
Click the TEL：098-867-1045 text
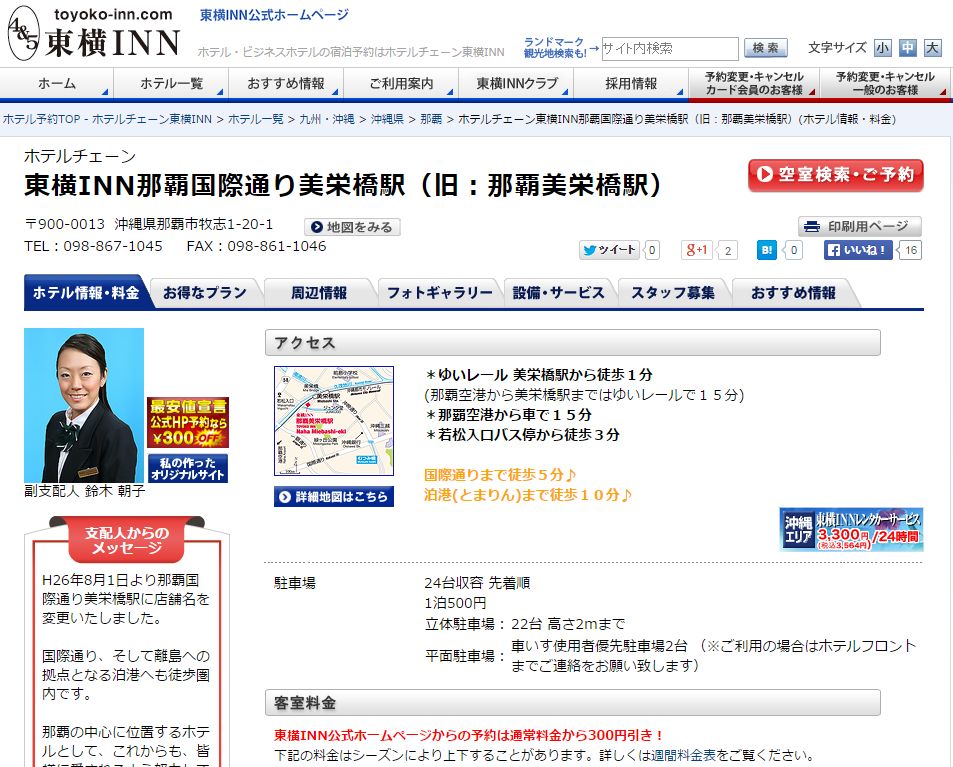94,246
